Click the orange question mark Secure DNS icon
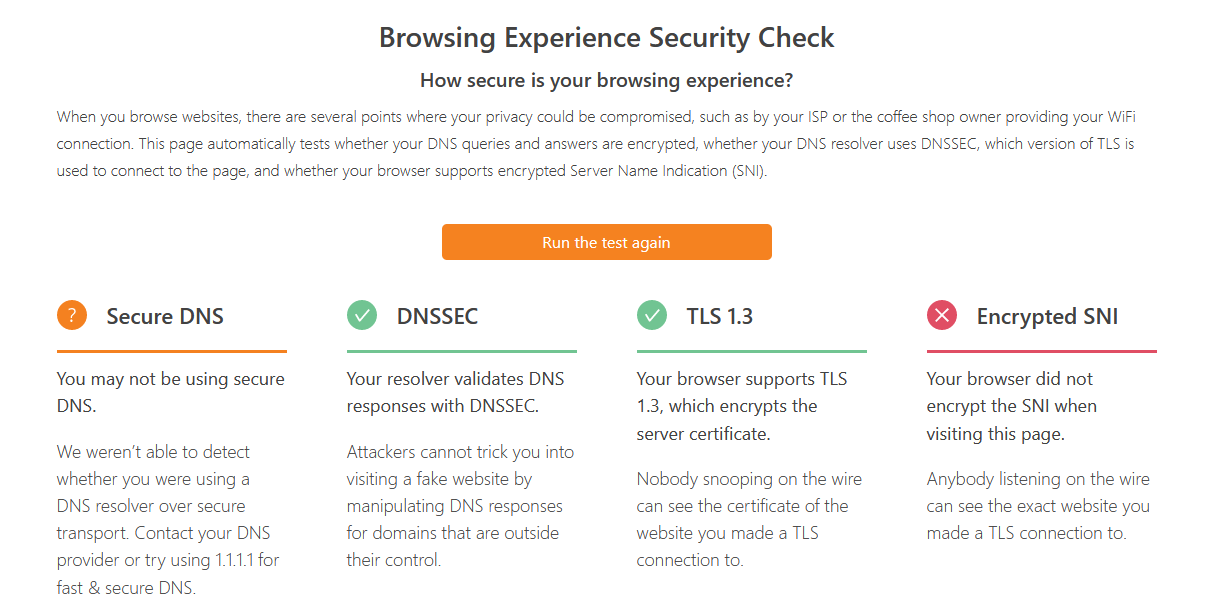Viewport: 1229px width, 601px height. point(72,316)
